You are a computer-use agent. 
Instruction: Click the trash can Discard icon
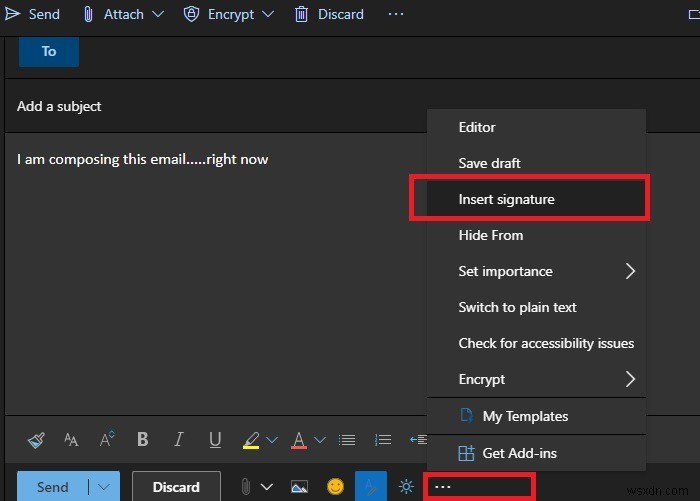(x=301, y=14)
